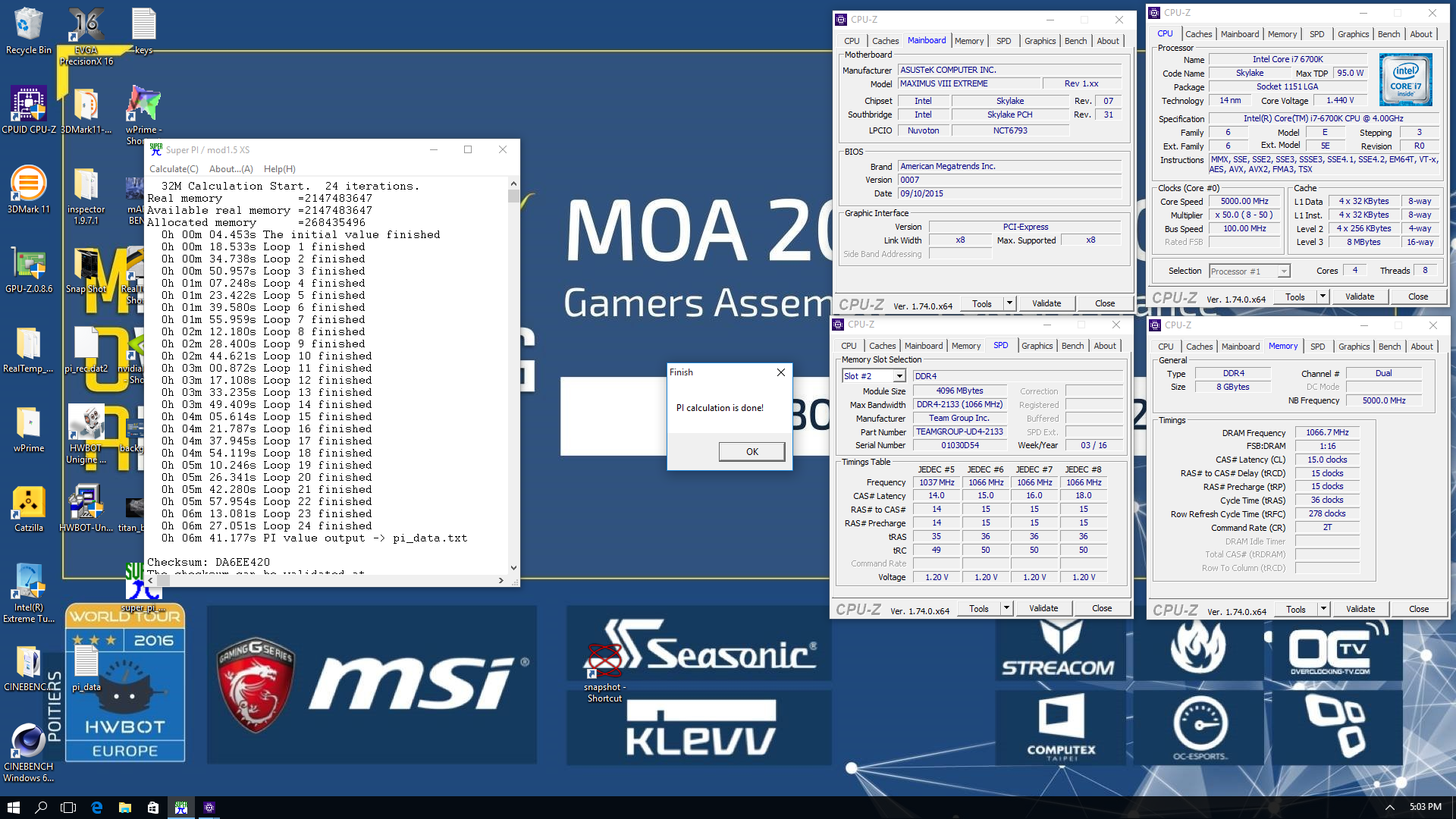Open File Explorer from taskbar
Screen dimensions: 1456x819
coord(124,808)
